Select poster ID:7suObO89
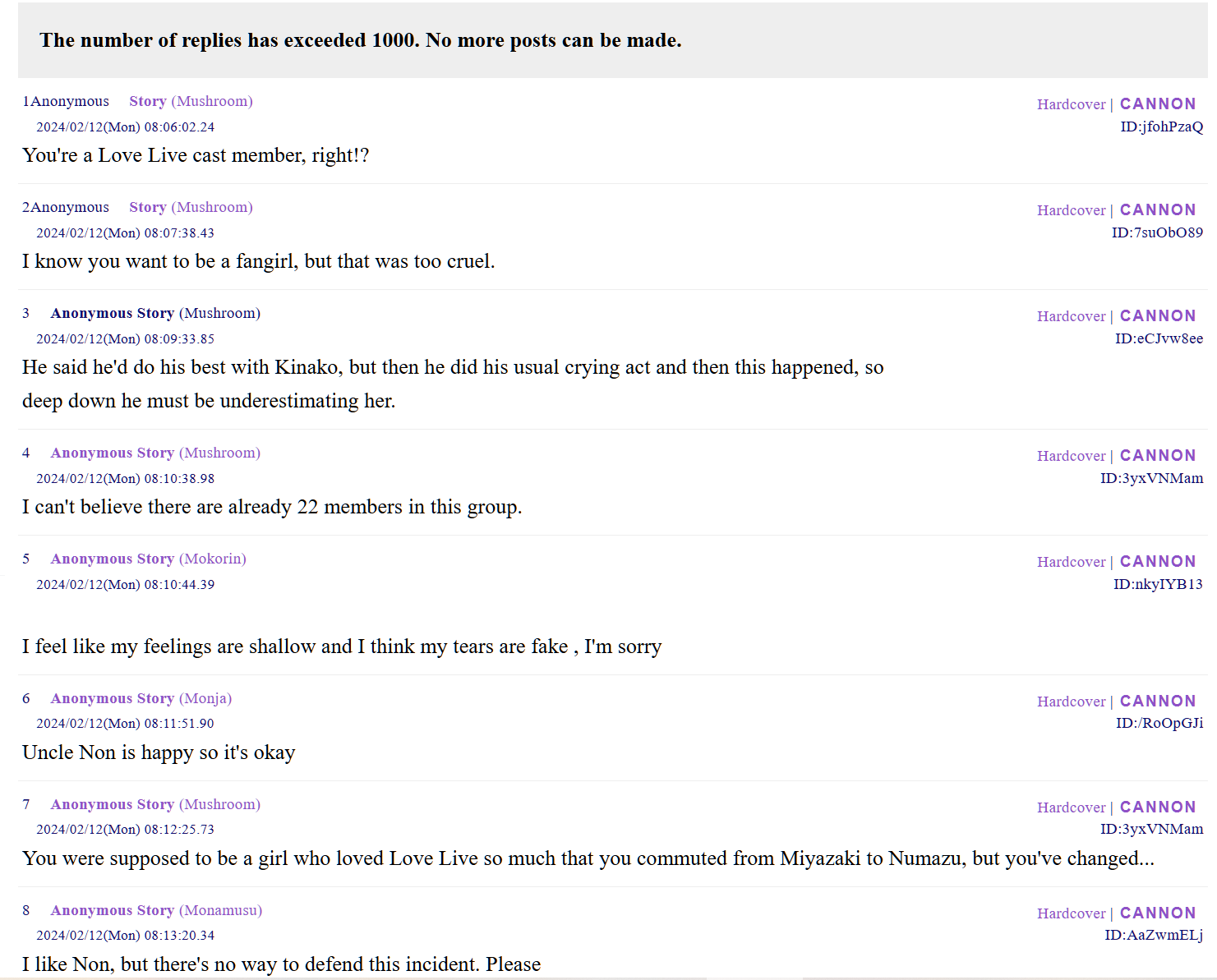The height and width of the screenshot is (980, 1217). click(x=1157, y=232)
